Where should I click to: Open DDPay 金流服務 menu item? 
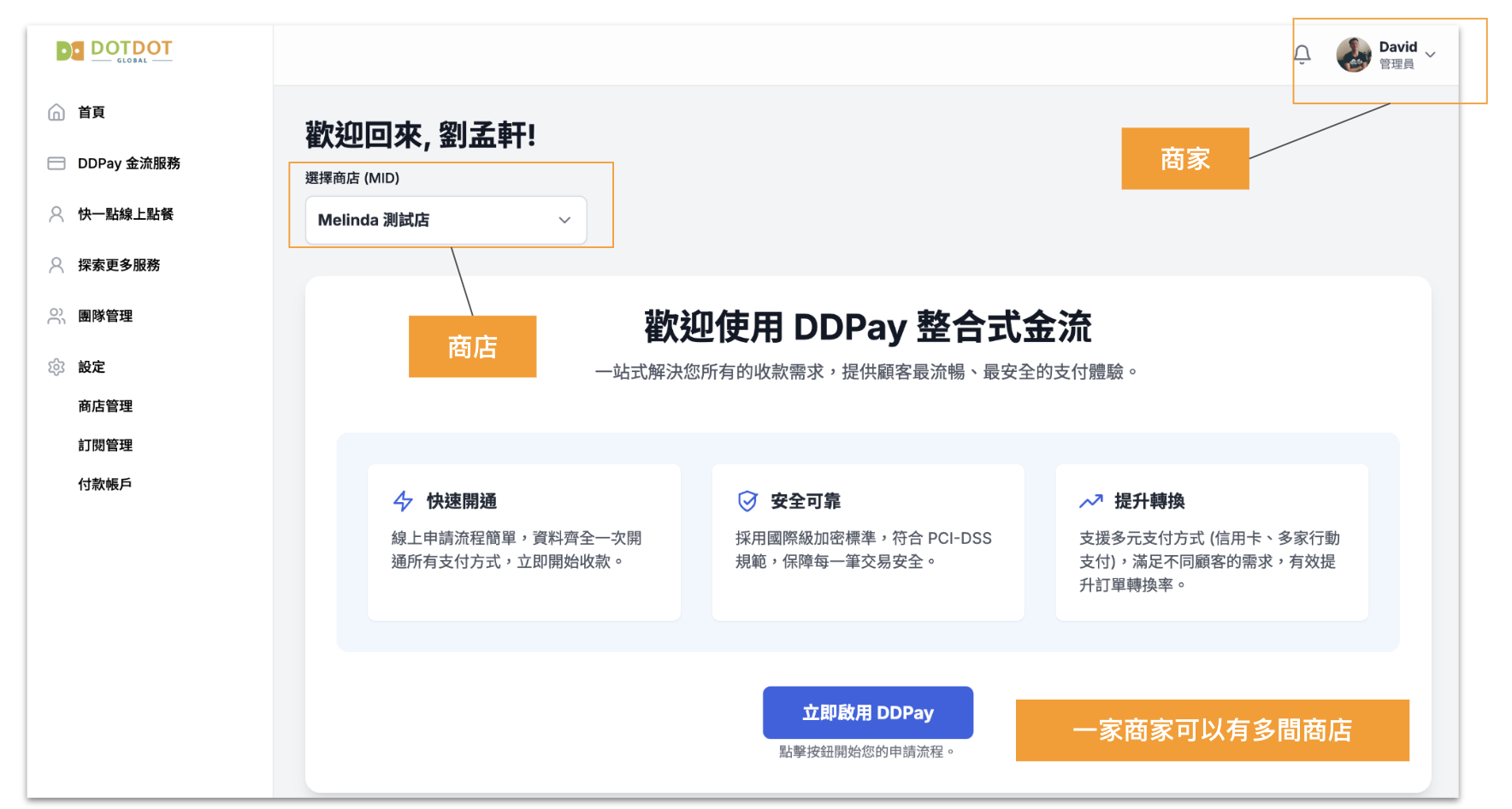coord(129,163)
